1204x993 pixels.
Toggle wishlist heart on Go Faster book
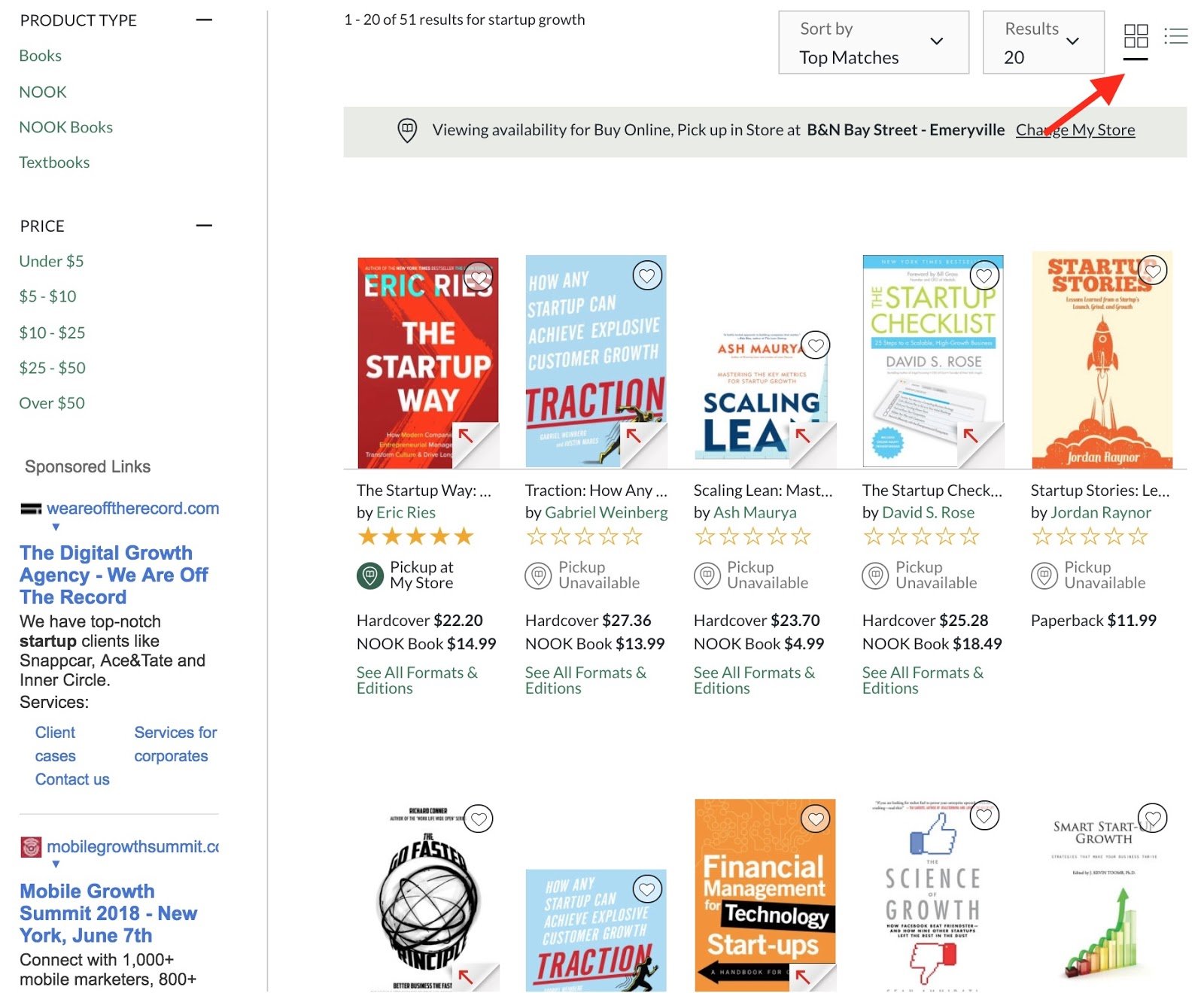479,818
